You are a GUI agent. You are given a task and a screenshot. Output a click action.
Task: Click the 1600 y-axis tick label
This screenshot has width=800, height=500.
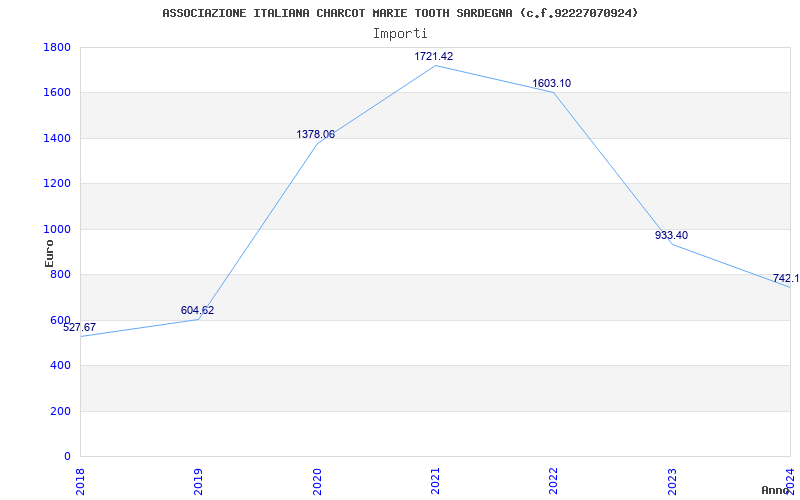(57, 93)
